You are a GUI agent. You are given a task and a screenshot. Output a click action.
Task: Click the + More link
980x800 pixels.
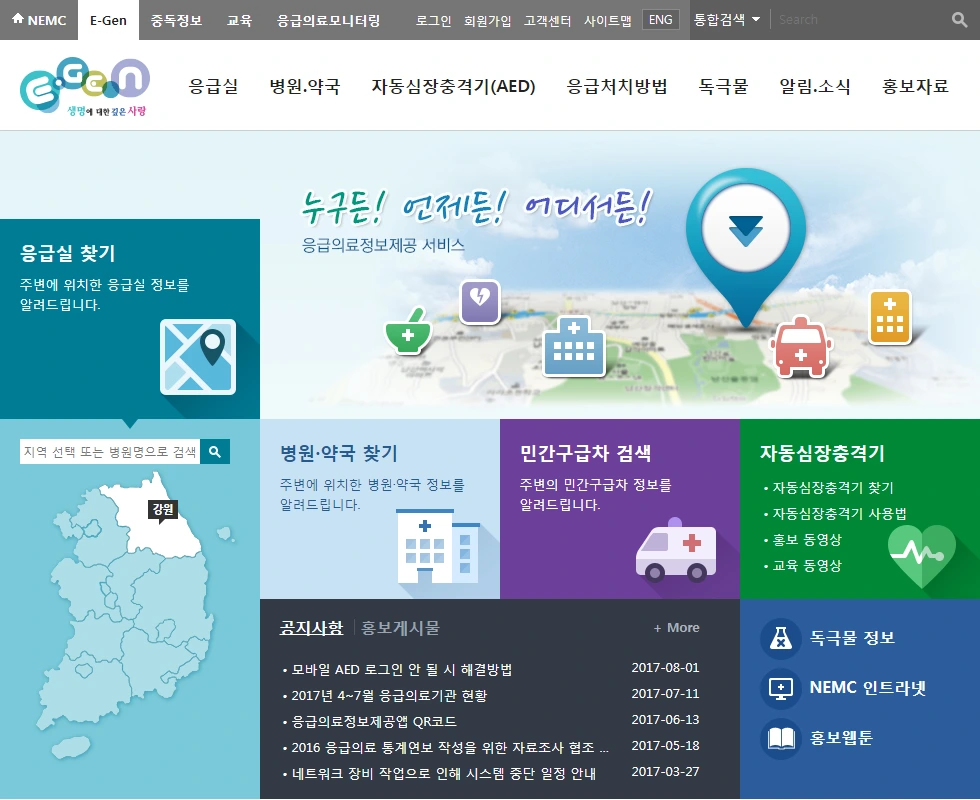676,628
